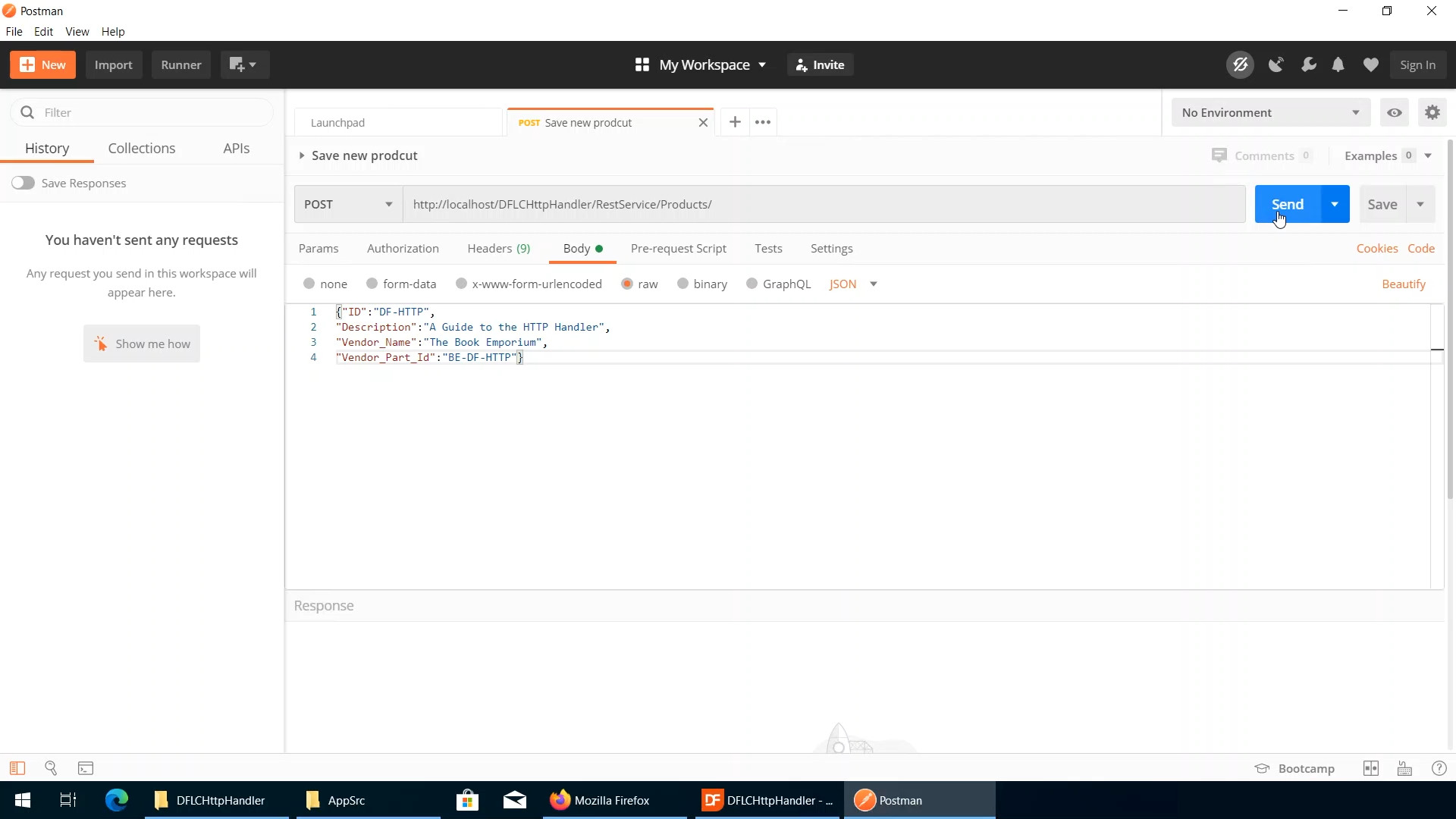This screenshot has width=1456, height=819.
Task: Click the environment quick look eye icon
Action: (1394, 113)
